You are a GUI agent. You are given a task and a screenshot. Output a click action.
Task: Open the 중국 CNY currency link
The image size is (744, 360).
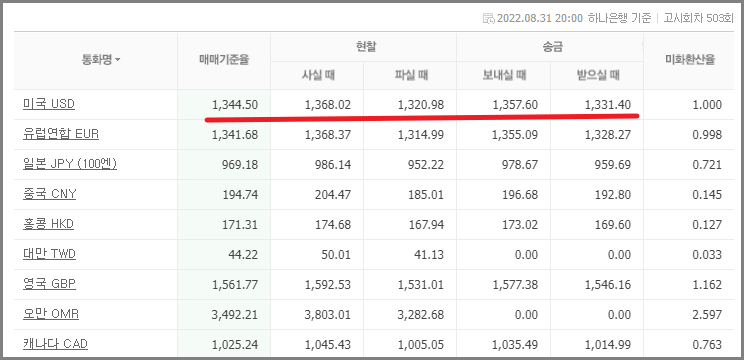tap(49, 194)
